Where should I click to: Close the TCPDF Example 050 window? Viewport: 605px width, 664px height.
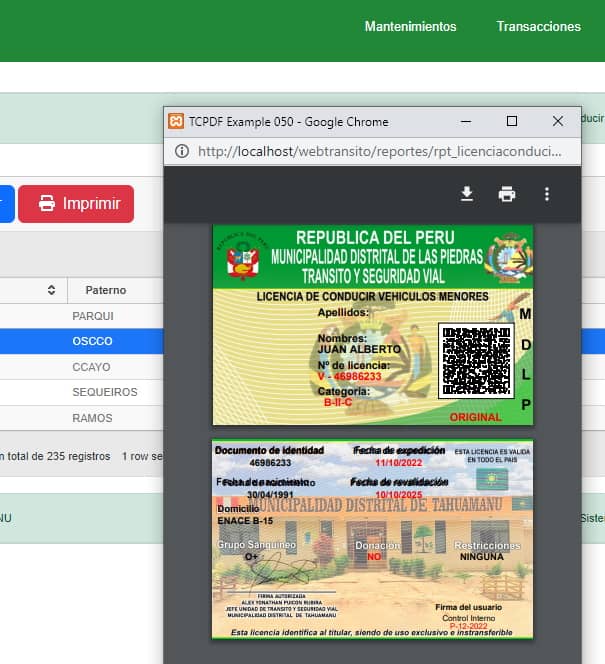click(x=558, y=121)
